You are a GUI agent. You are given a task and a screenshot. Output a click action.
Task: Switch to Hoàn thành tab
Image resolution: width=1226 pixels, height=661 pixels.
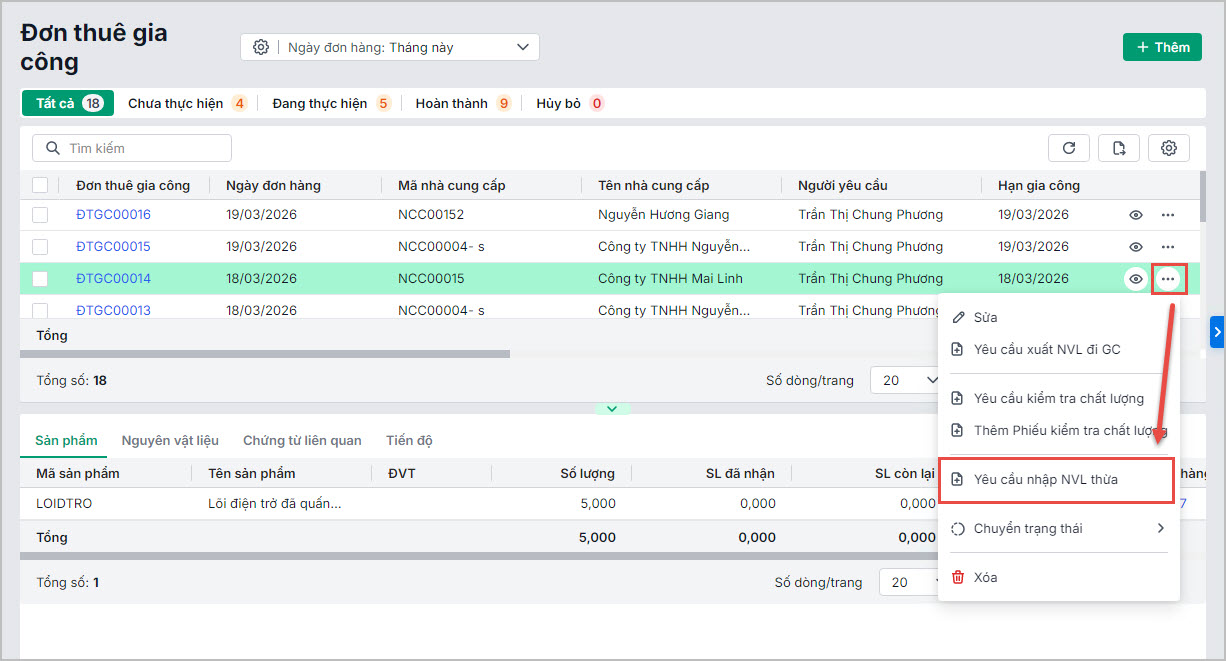click(x=463, y=103)
